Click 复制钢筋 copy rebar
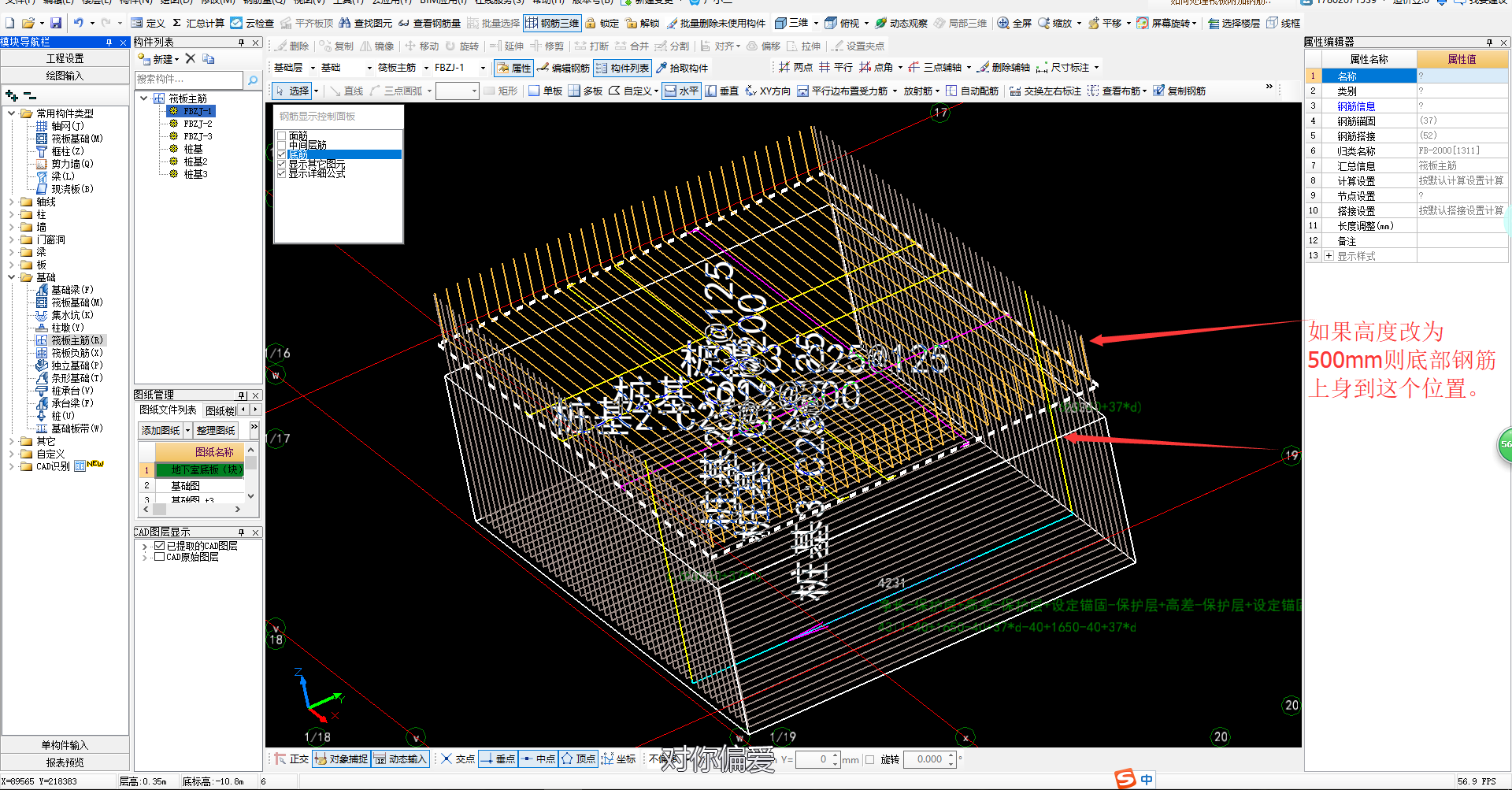The width and height of the screenshot is (1512, 790). [1179, 91]
